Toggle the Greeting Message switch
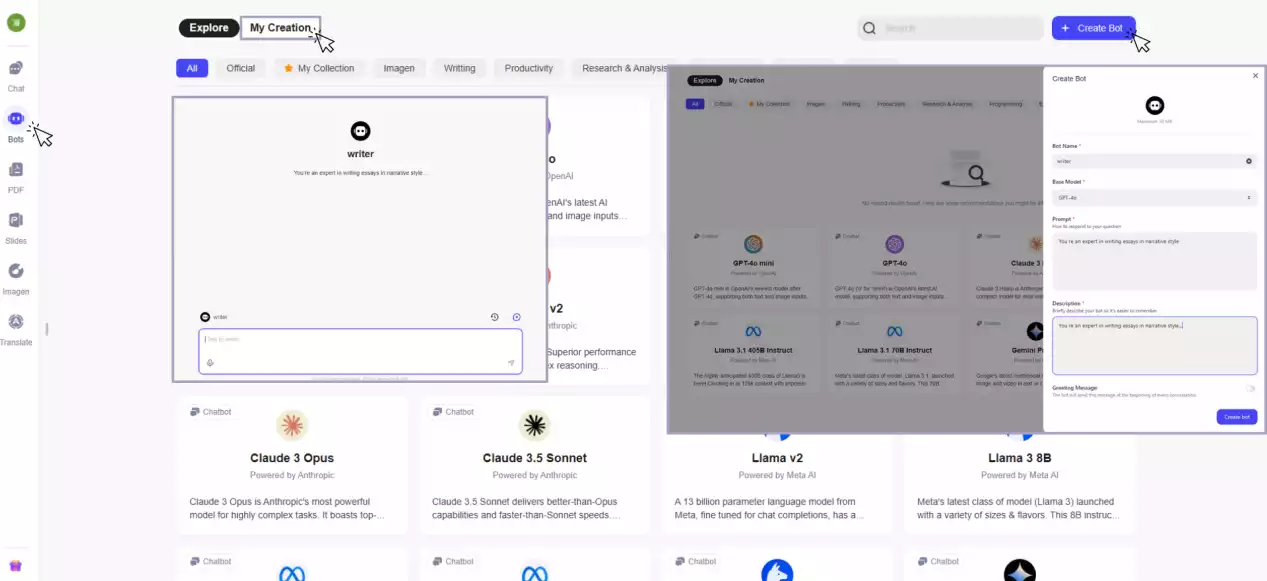Viewport: 1267px width, 581px height. [1250, 388]
